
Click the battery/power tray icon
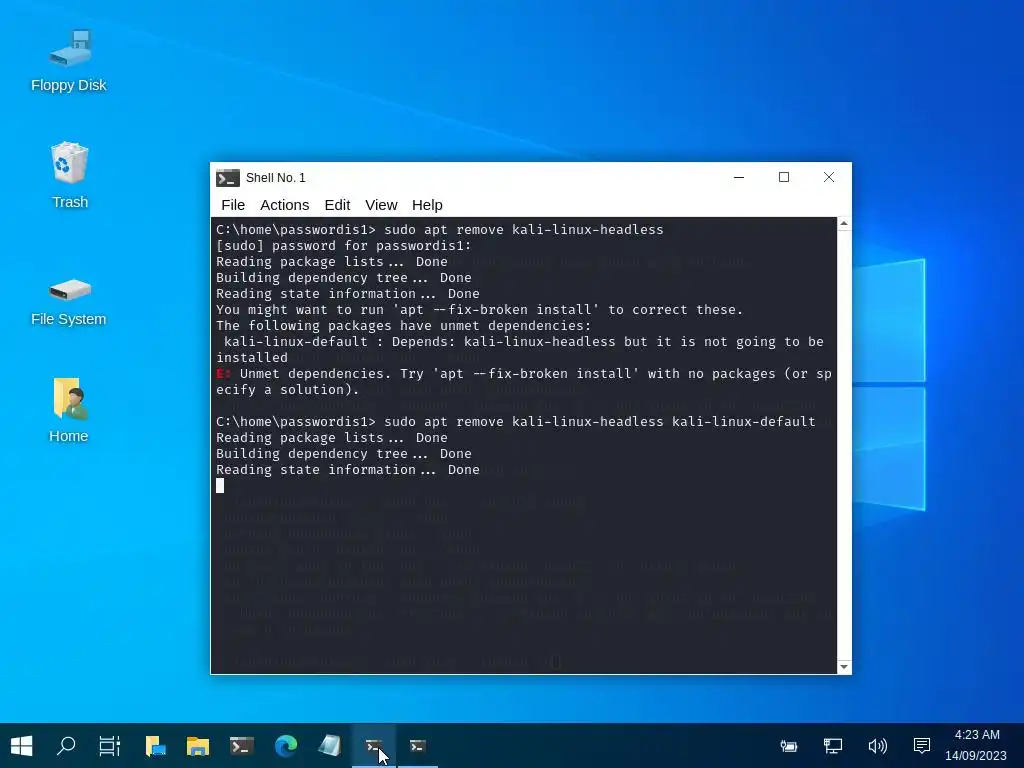(x=789, y=746)
